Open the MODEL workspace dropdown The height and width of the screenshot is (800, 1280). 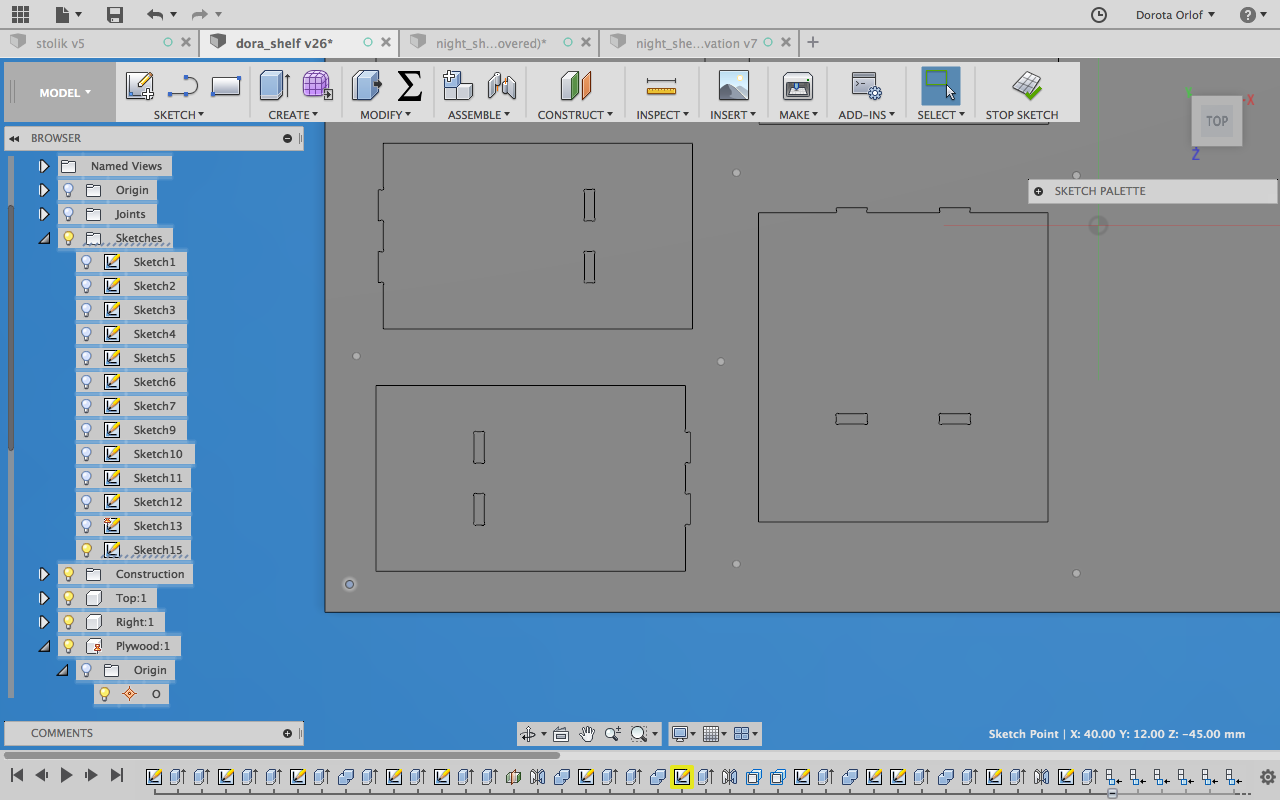(x=65, y=93)
